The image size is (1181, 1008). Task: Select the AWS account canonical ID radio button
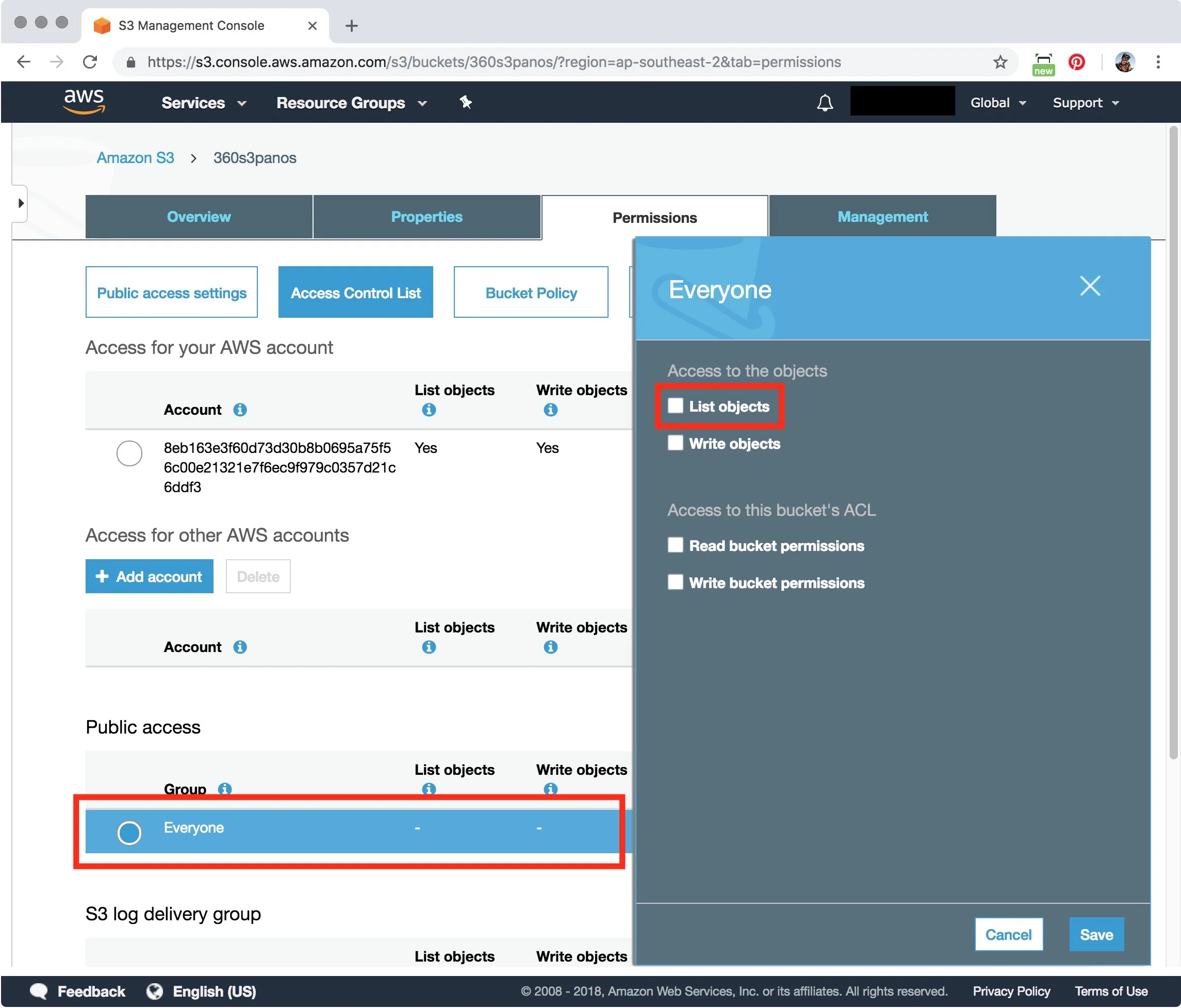pos(129,453)
